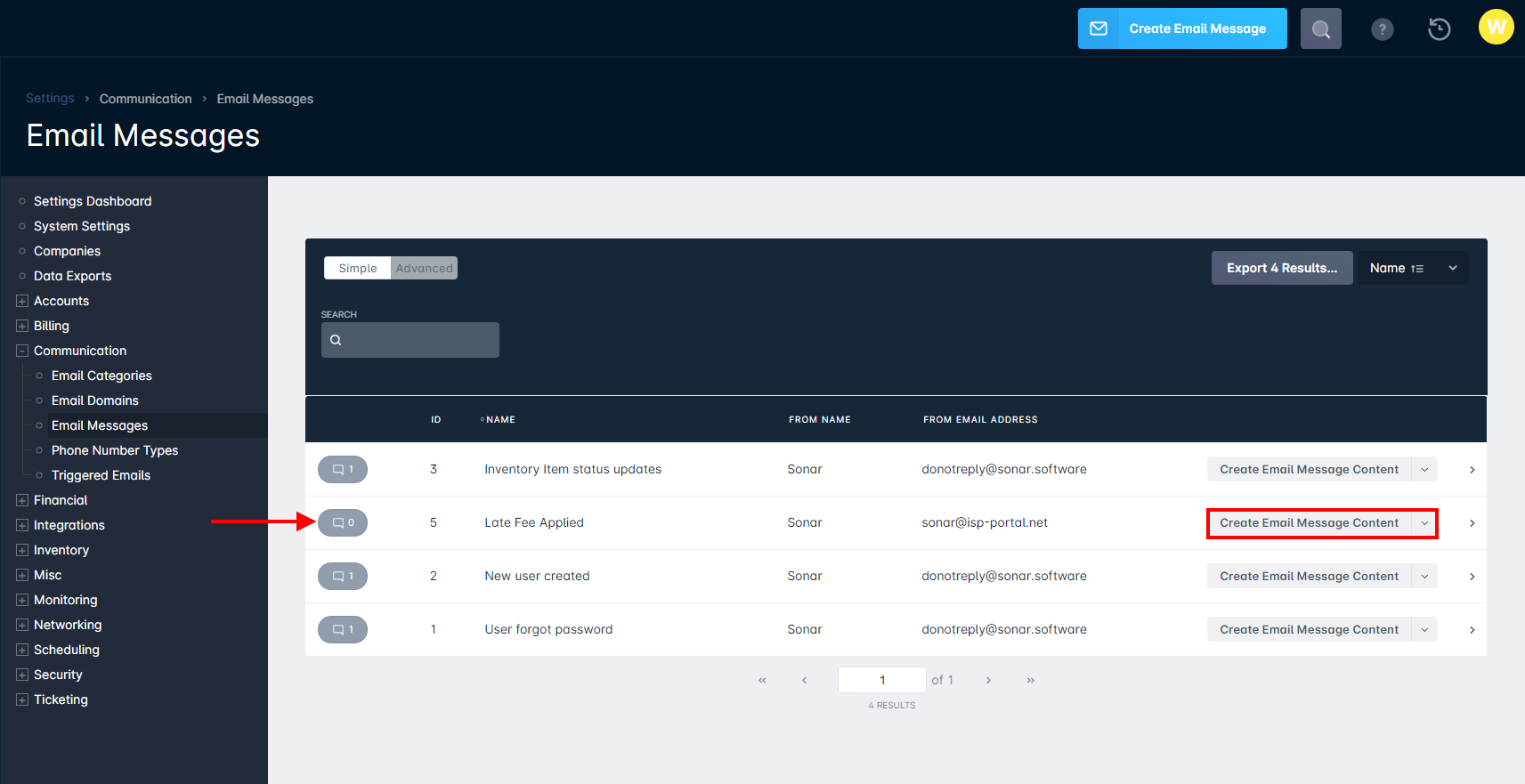Create Email Message Content for User forgot password

pyautogui.click(x=1309, y=629)
